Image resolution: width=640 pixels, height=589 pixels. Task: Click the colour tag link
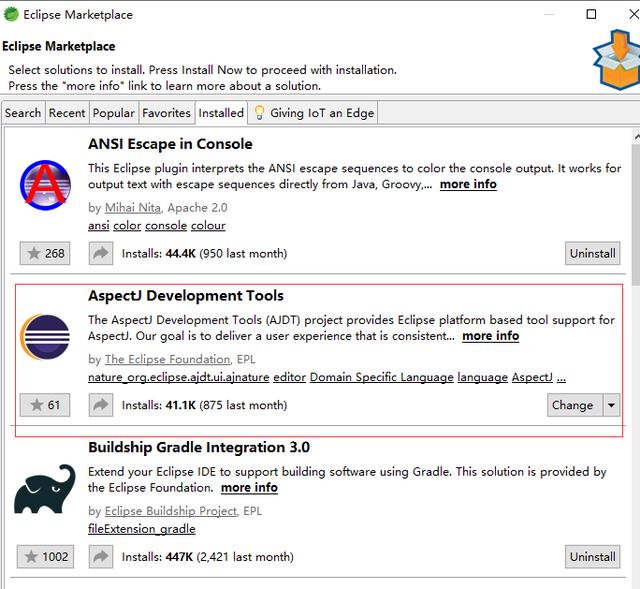point(208,226)
